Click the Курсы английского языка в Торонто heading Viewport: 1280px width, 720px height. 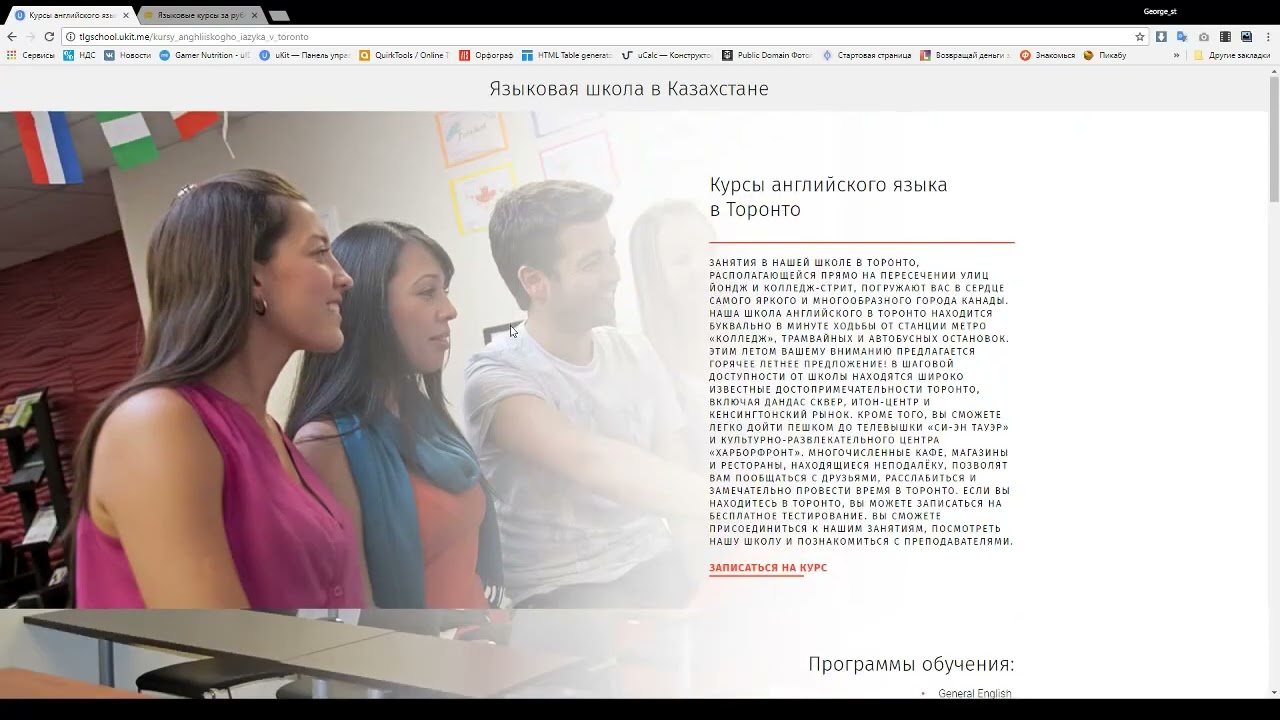tap(828, 197)
